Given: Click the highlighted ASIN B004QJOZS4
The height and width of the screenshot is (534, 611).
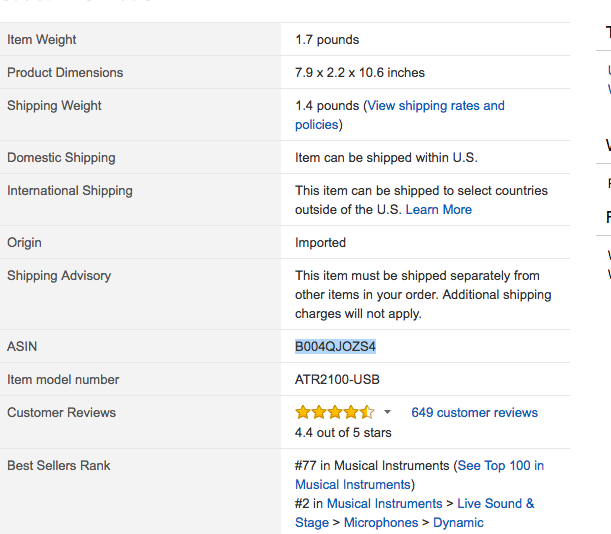Looking at the screenshot, I should point(335,346).
